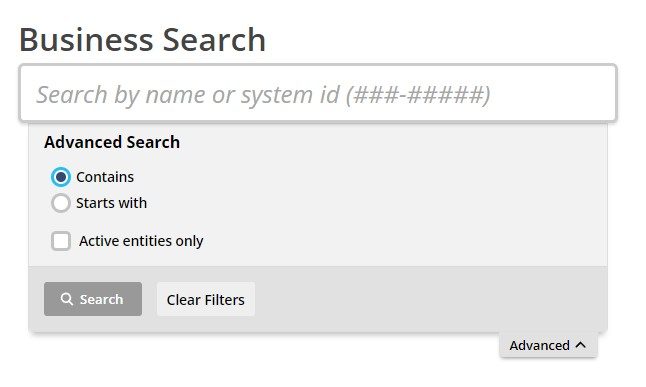Click the Search button
This screenshot has width=646, height=387.
point(93,299)
